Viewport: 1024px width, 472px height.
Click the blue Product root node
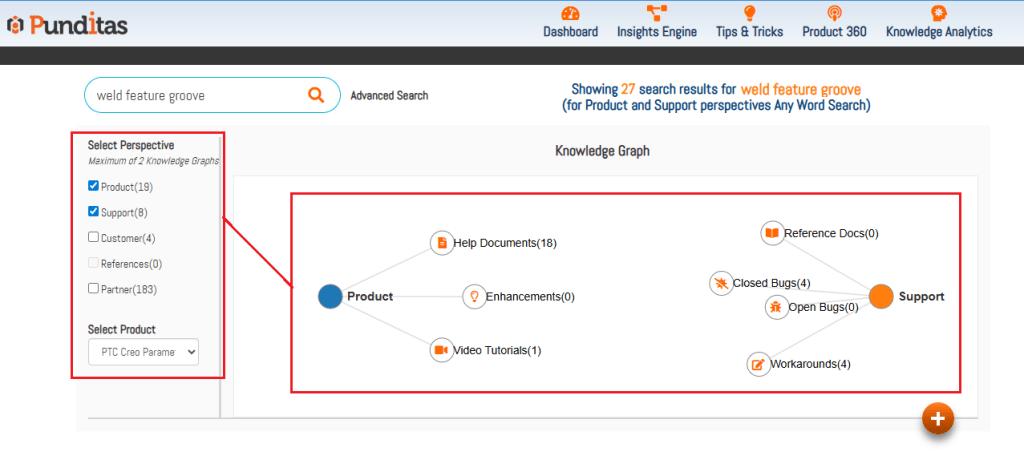[x=330, y=296]
